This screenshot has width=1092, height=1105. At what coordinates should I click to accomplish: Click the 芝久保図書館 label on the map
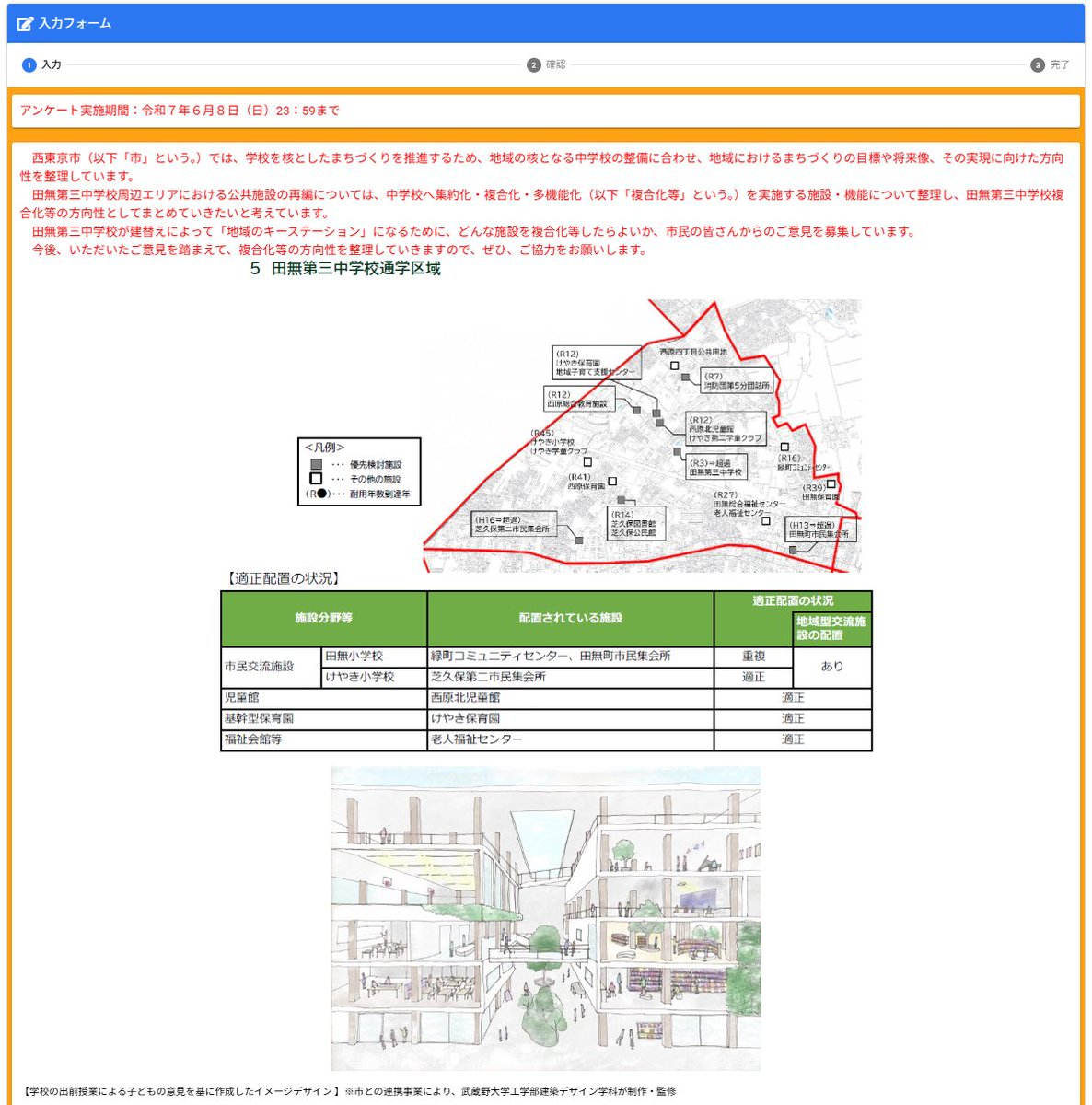tap(633, 524)
